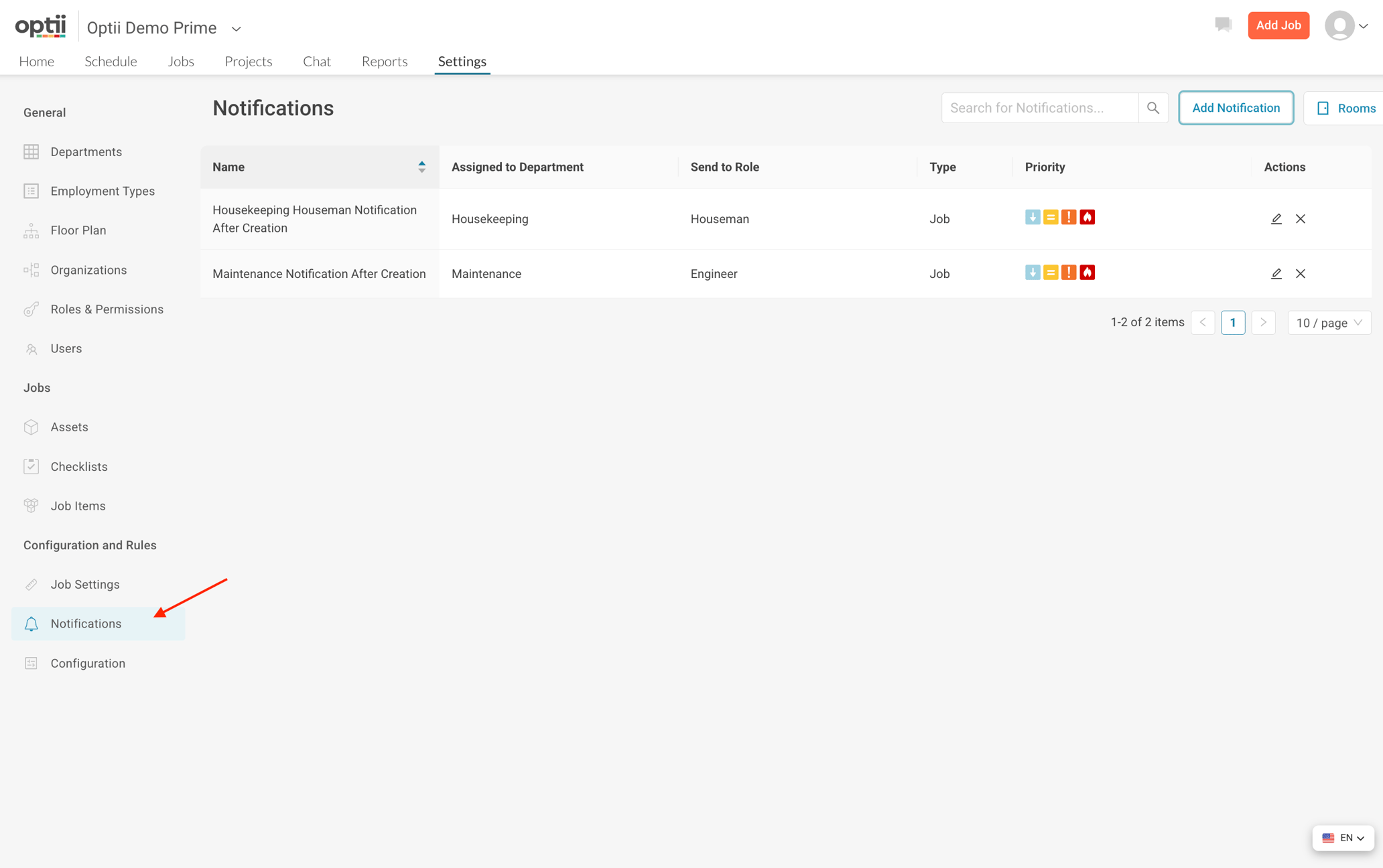Screen dimensions: 1383x868
Task: Open the chat bubble icon in header
Action: 1223,25
